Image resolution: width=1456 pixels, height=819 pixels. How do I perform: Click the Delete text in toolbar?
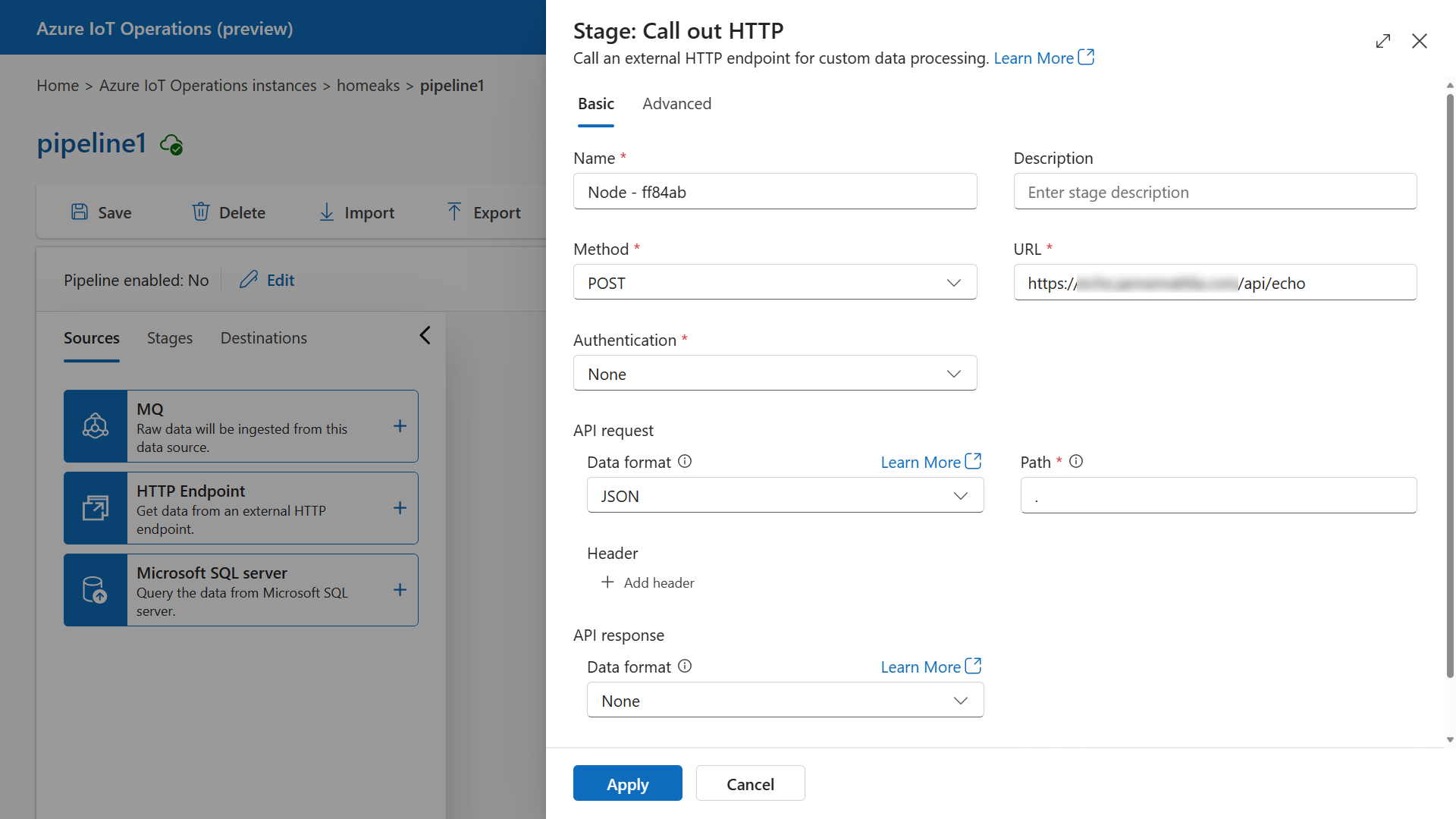[x=242, y=213]
